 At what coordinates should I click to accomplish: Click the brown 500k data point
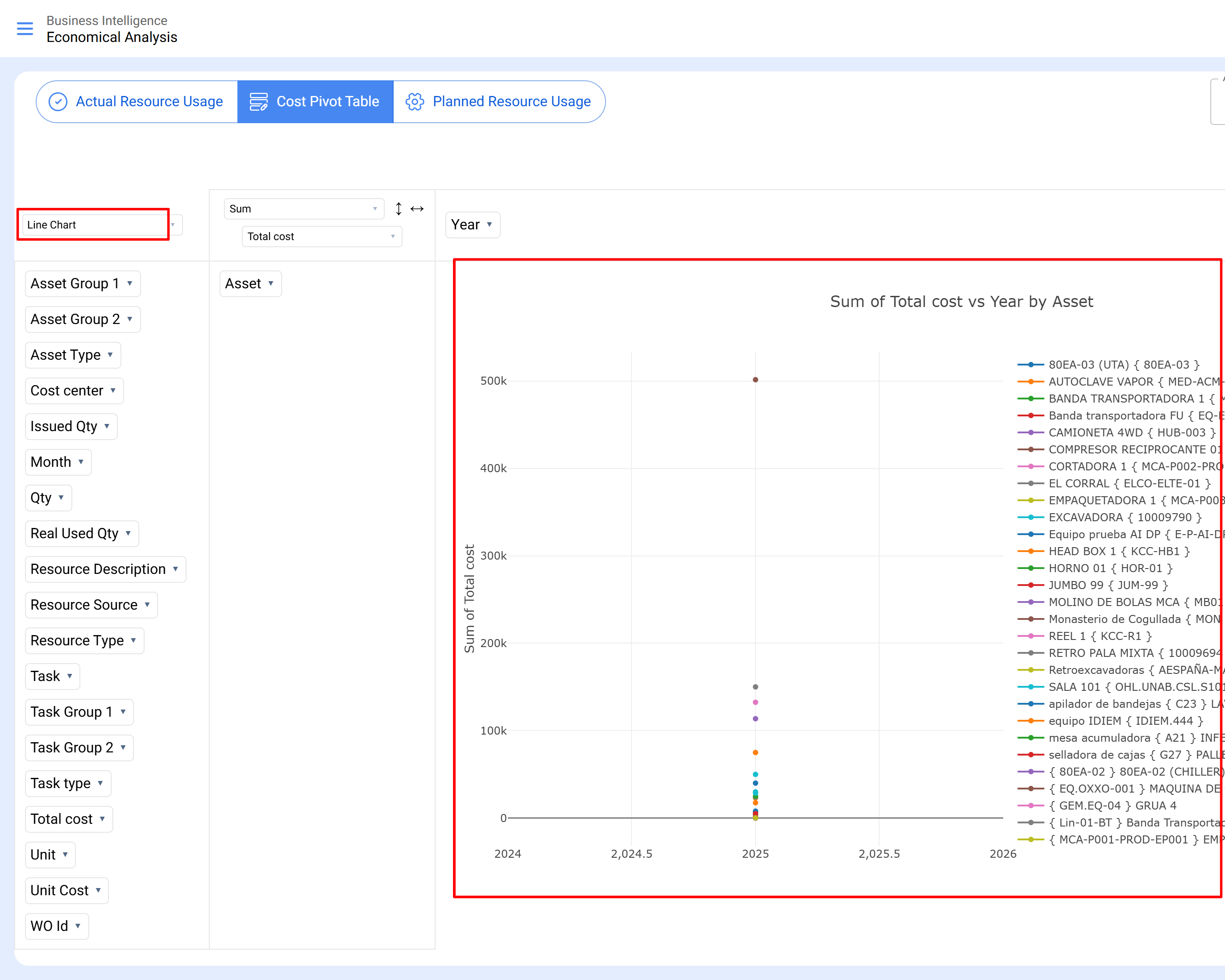[x=755, y=380]
